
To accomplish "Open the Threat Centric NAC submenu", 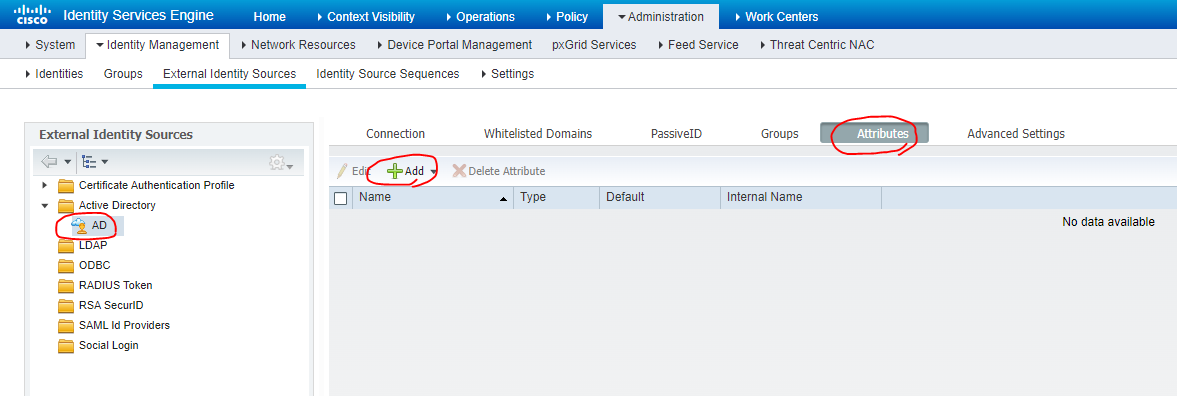I will coord(816,45).
